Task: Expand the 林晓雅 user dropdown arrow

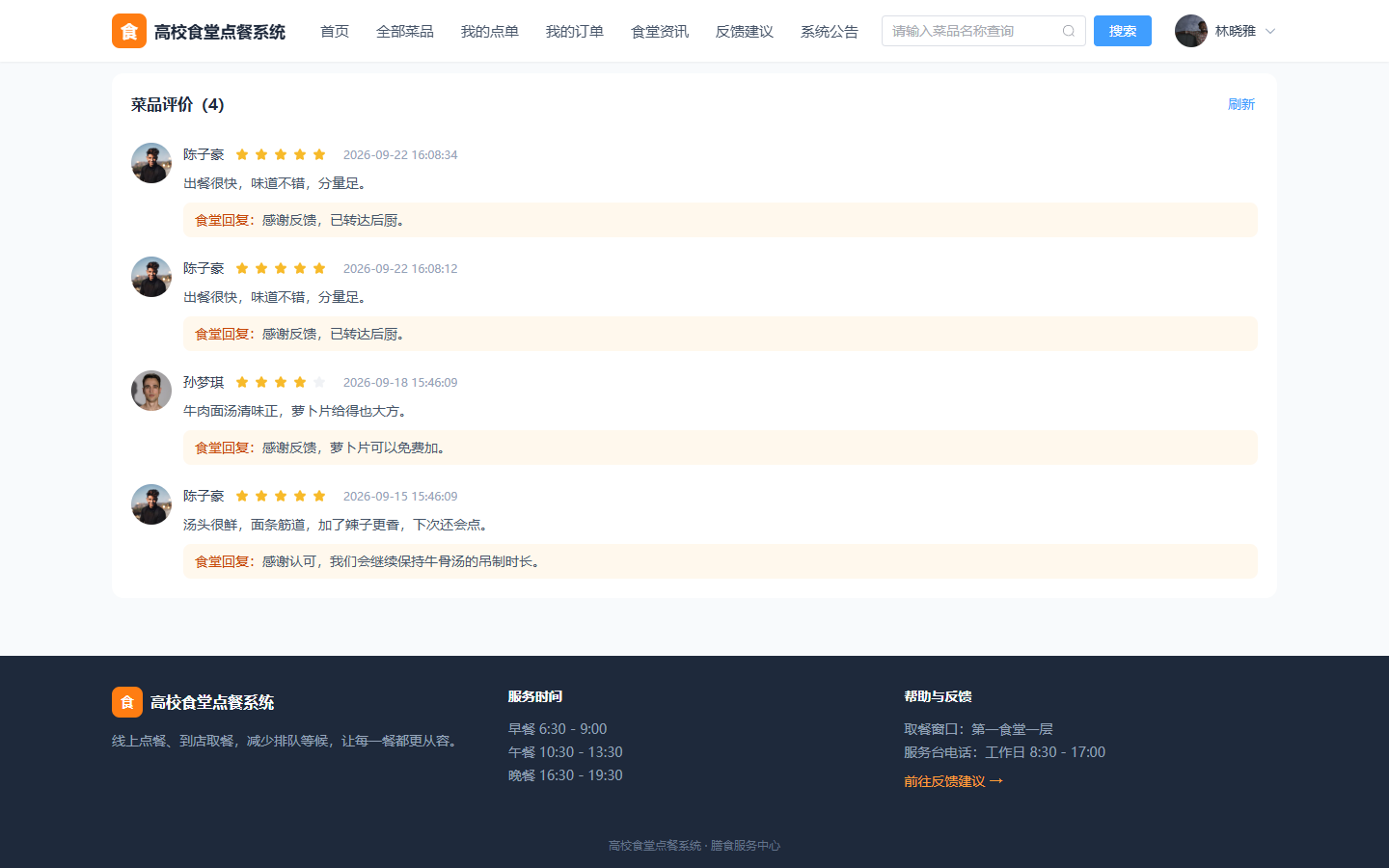Action: (1270, 31)
